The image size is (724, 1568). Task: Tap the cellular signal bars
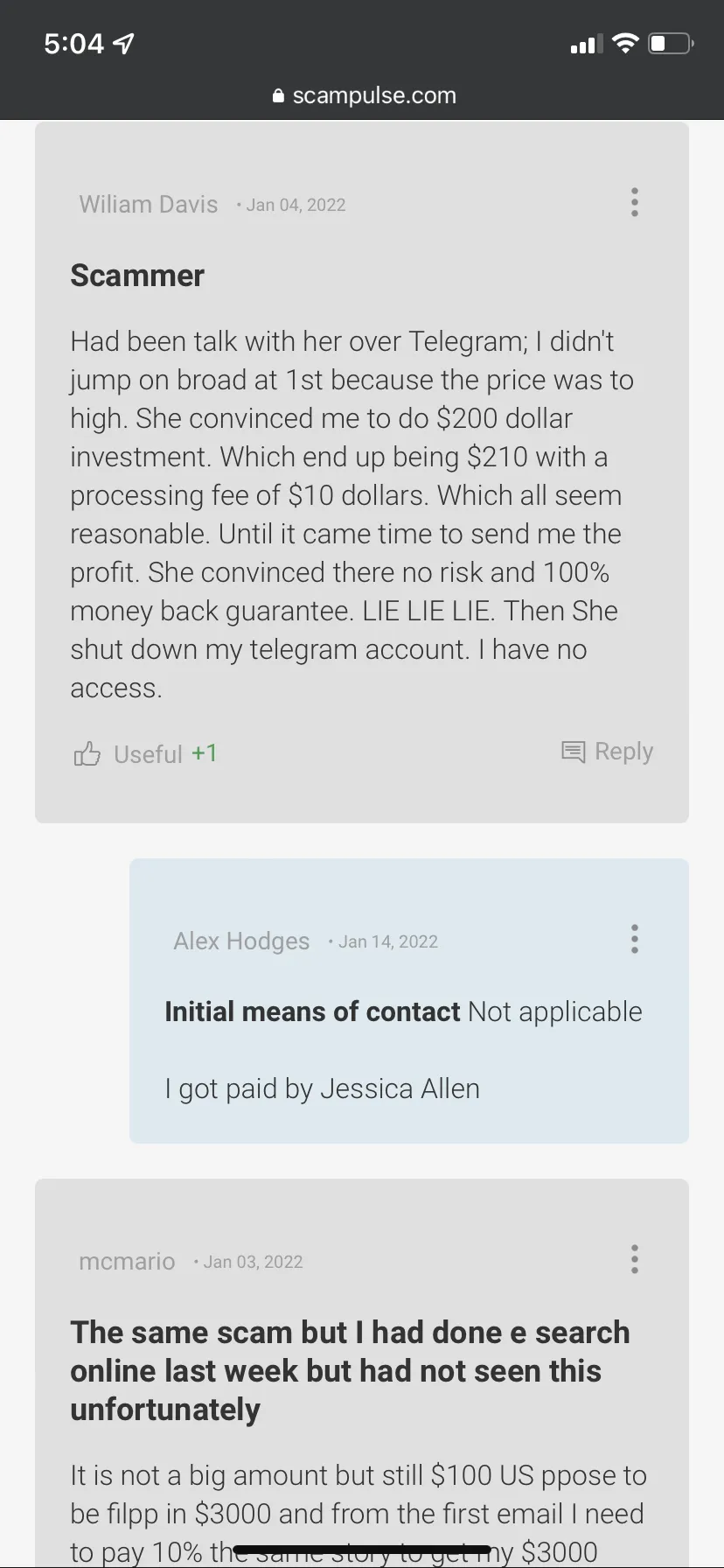(587, 44)
